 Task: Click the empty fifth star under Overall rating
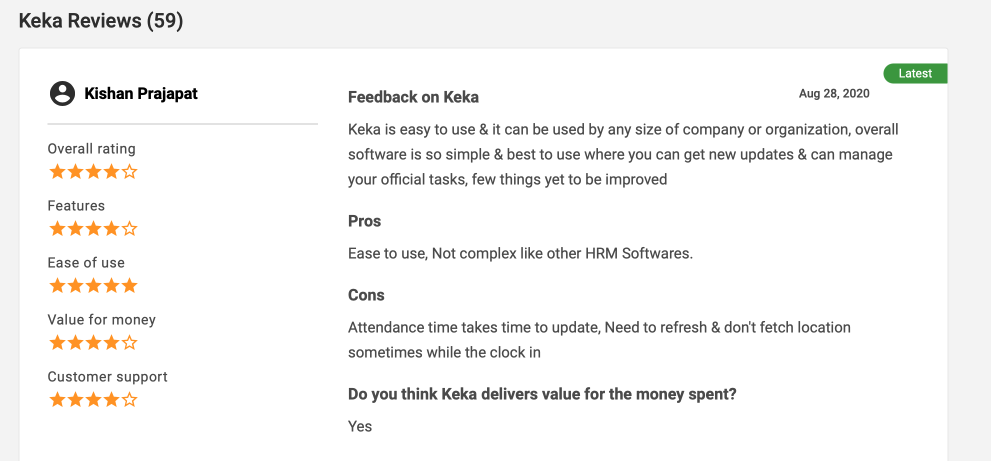pos(129,172)
